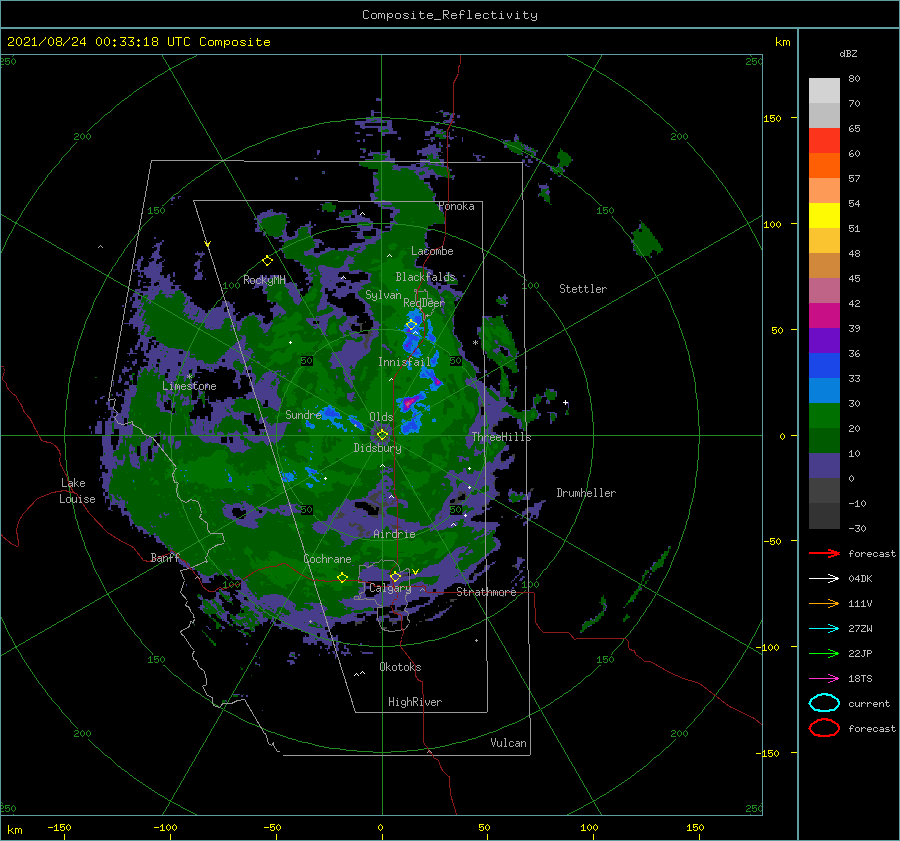Click the dBZ legend heading
The image size is (900, 841).
coord(848,54)
